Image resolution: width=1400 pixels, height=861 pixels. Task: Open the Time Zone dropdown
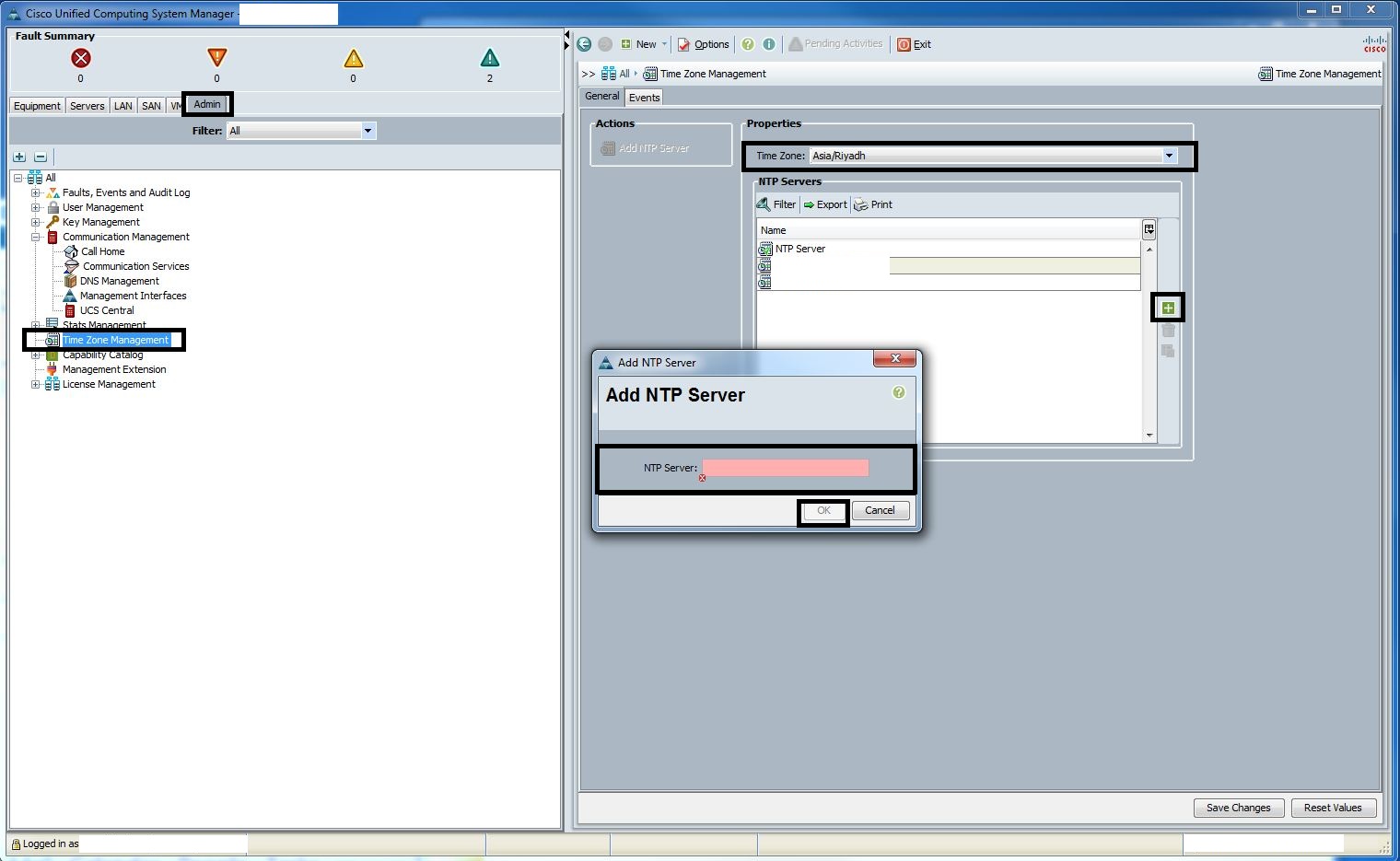point(1169,156)
